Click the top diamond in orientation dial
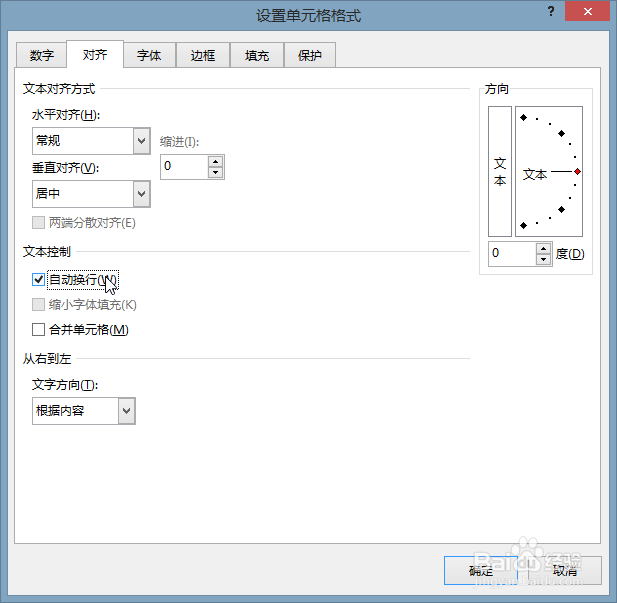Image resolution: width=617 pixels, height=603 pixels. click(x=523, y=117)
